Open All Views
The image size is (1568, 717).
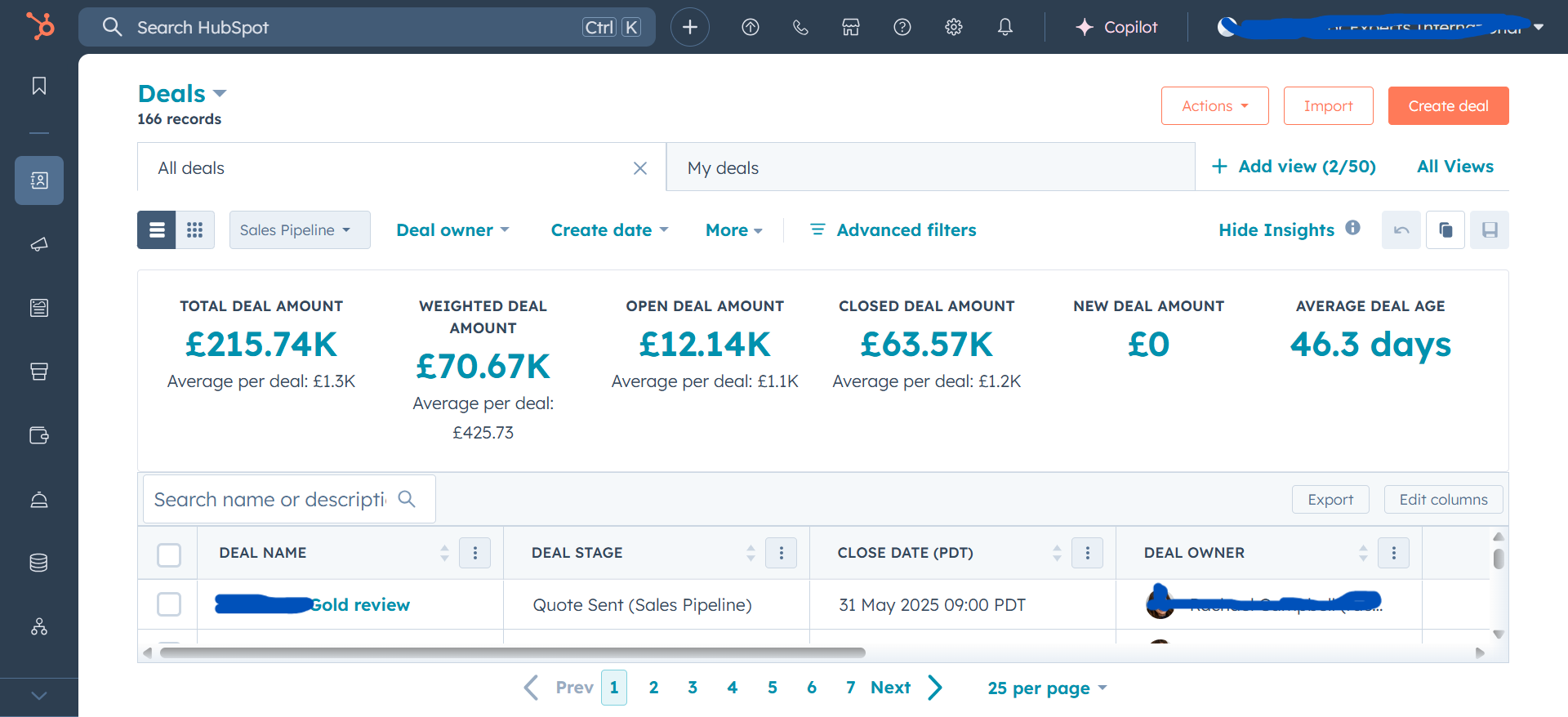click(1455, 167)
